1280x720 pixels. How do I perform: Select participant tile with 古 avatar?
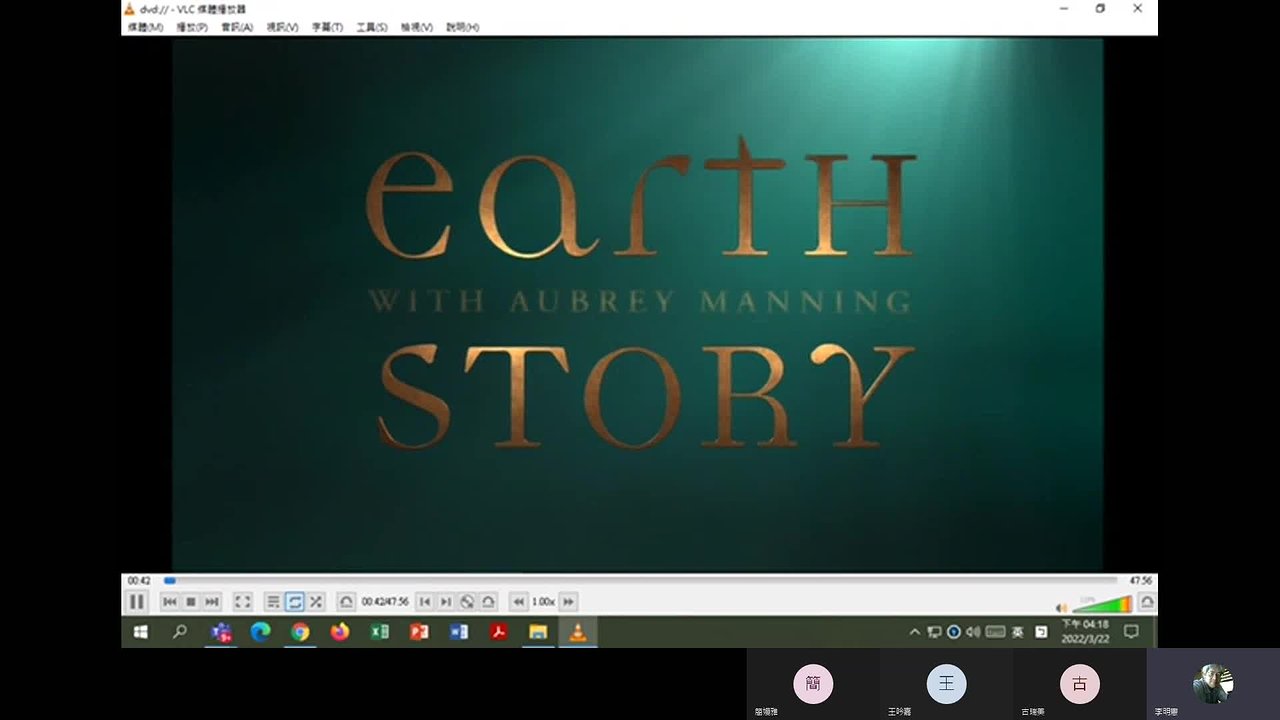[x=1079, y=684]
